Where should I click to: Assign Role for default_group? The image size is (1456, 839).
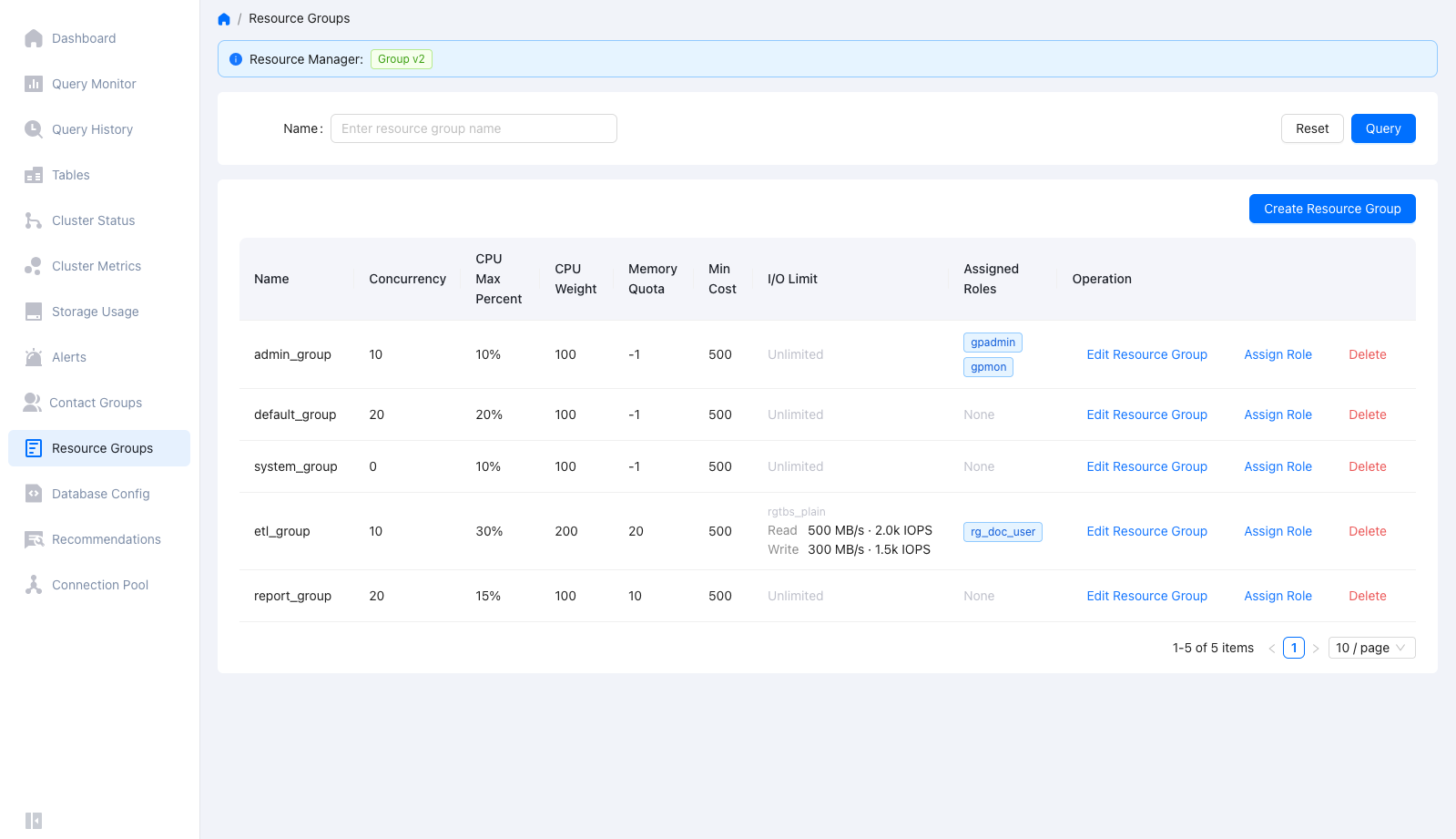tap(1278, 414)
